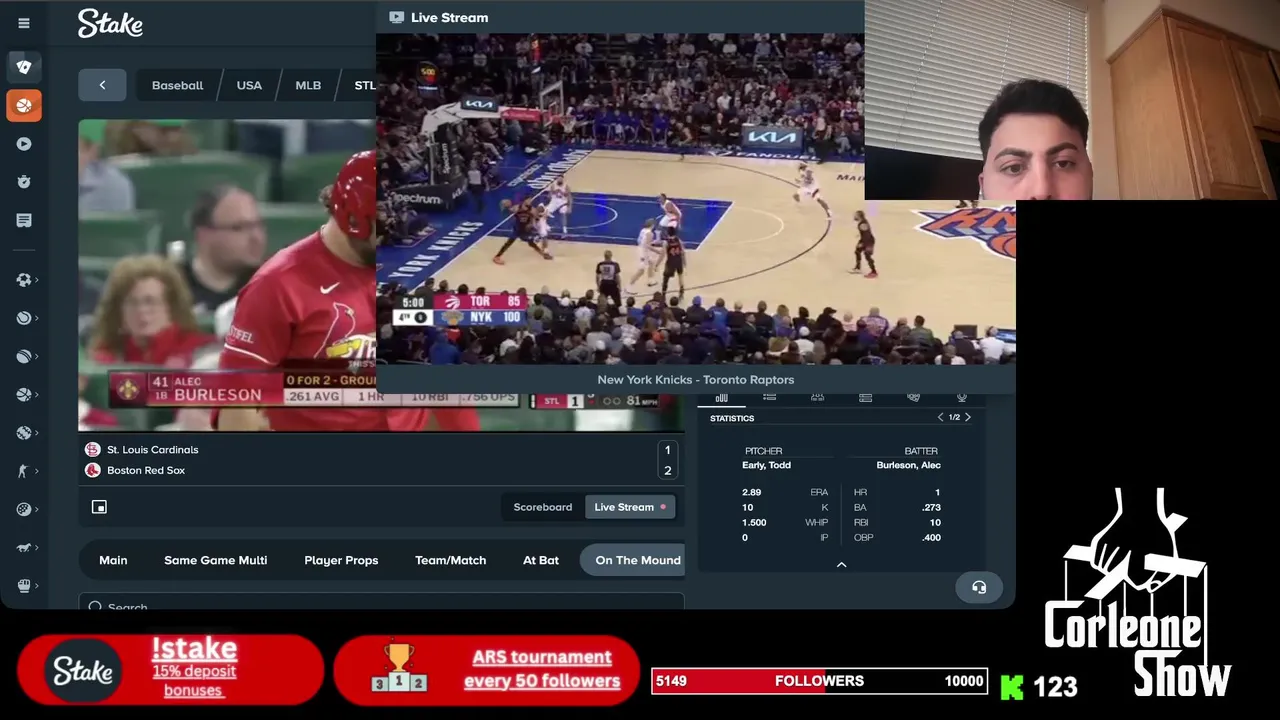
Task: Select the boxing glove MMA icon in sidebar
Action: tap(24, 586)
